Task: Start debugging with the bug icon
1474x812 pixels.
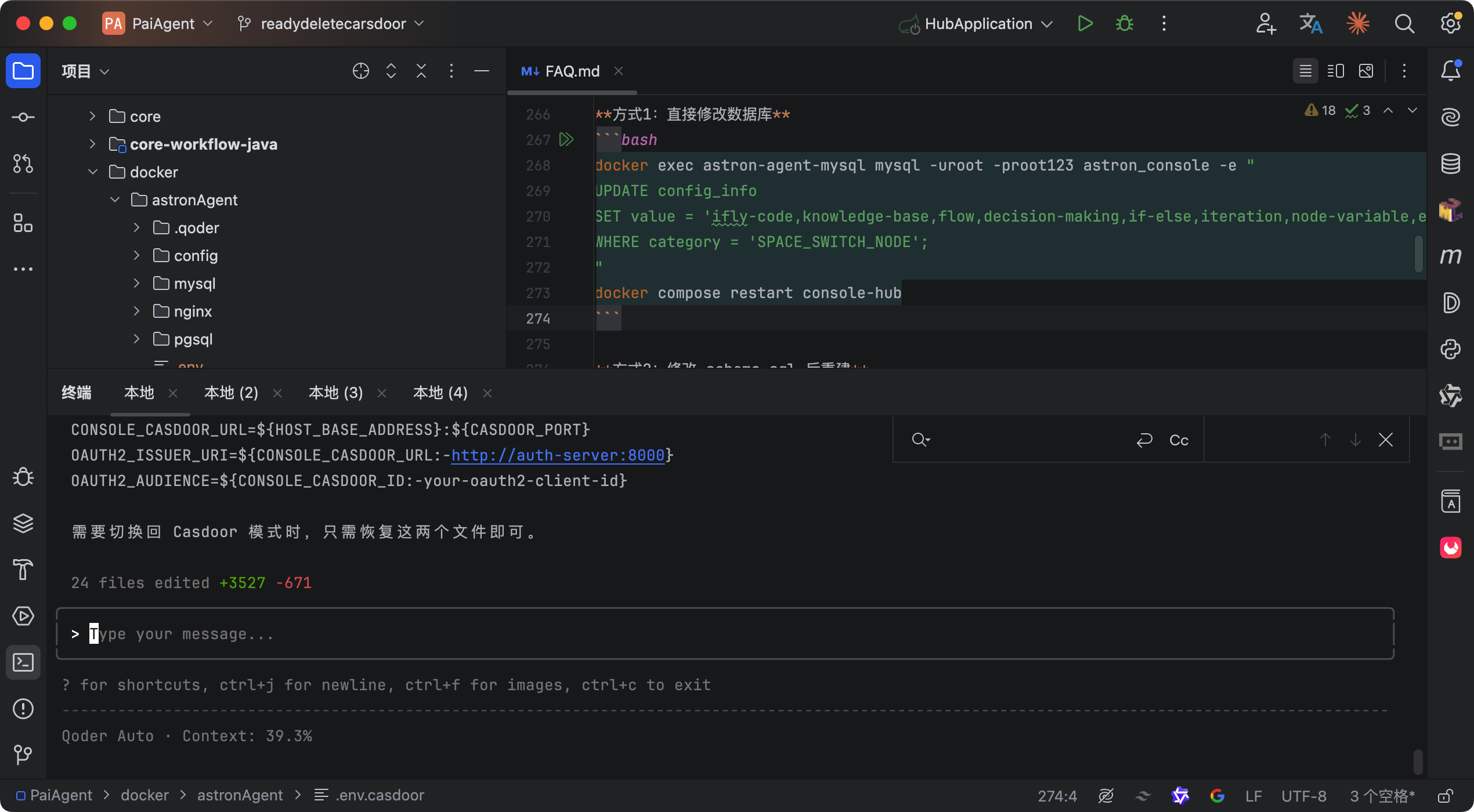Action: pos(1125,24)
